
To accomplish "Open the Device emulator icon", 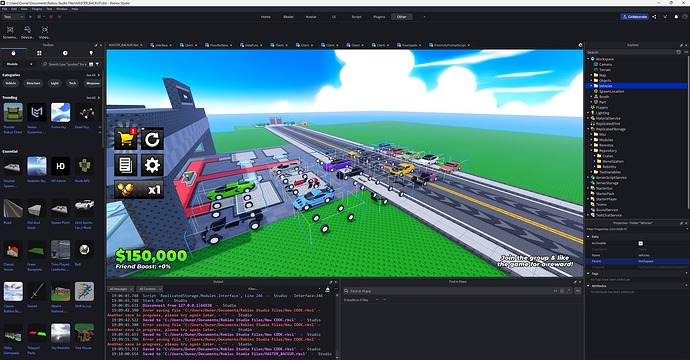I will (x=27, y=29).
